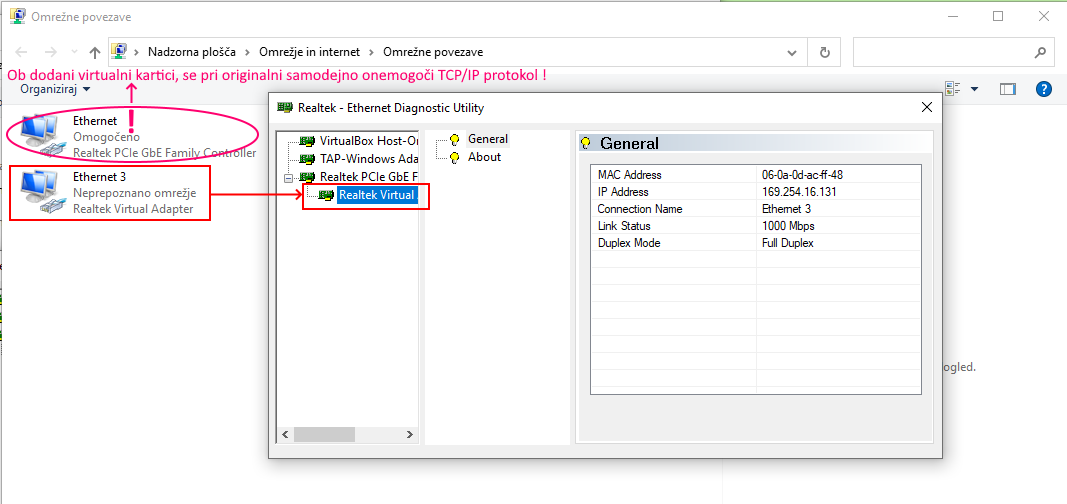This screenshot has width=1067, height=504.
Task: Select Link Status value 1000 Mbps
Action: click(x=788, y=226)
